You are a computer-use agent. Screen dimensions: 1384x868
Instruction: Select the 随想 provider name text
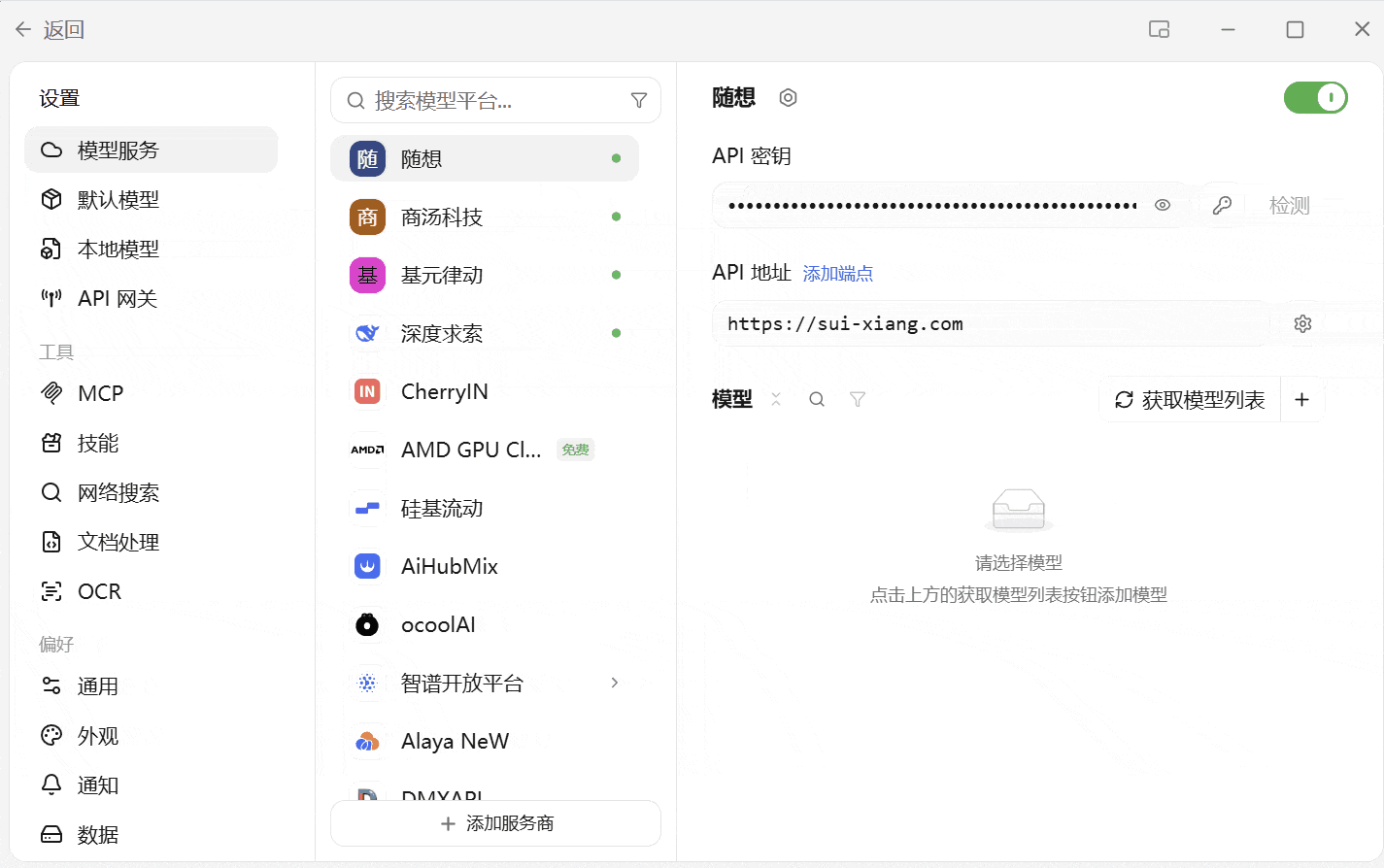pos(422,158)
